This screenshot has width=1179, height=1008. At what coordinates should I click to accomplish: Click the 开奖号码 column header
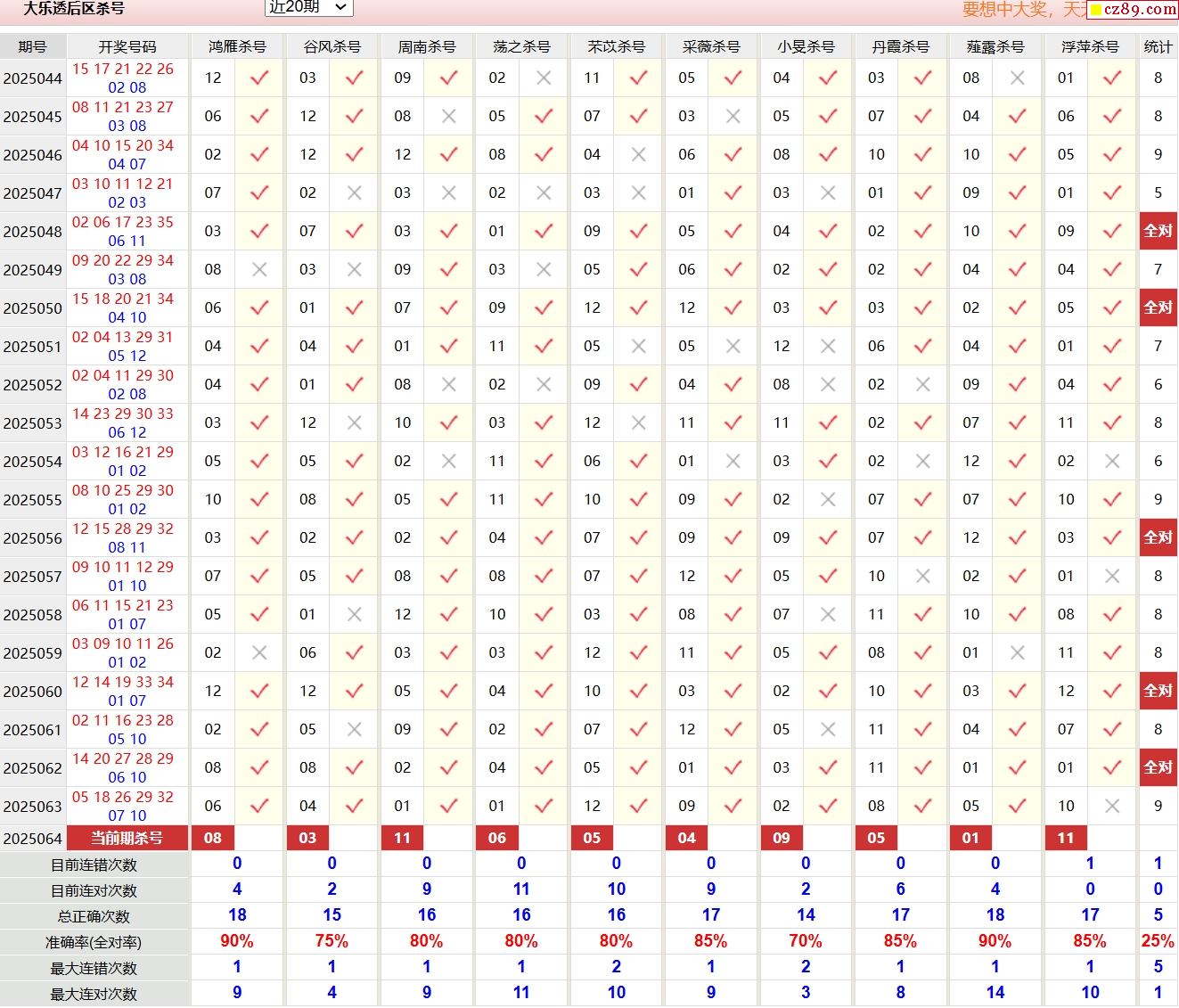point(127,47)
